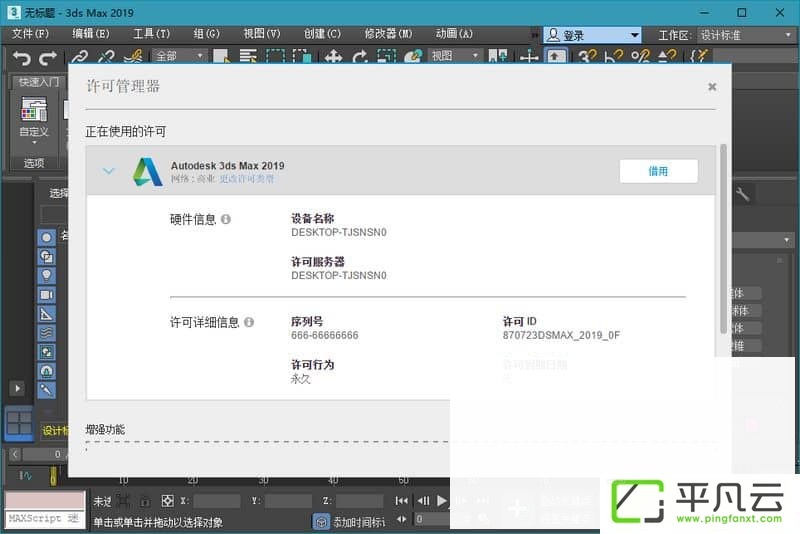The height and width of the screenshot is (534, 800).
Task: Open the 视图(V) menu
Action: point(262,34)
